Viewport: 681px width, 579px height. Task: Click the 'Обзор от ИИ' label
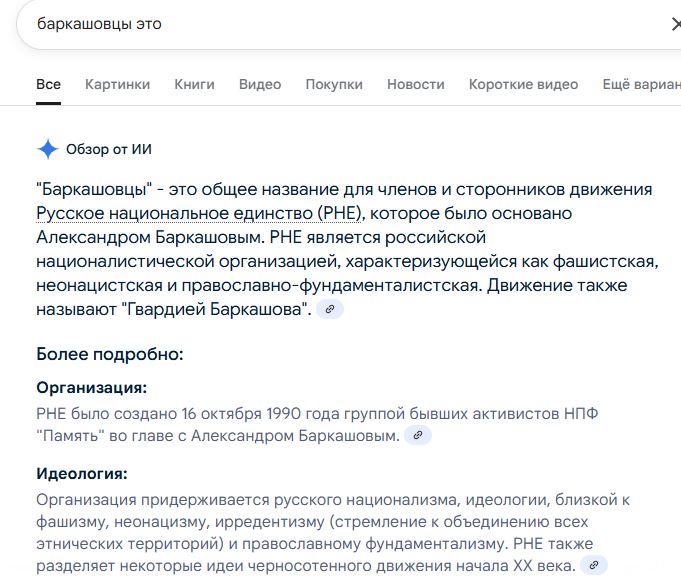pos(109,149)
